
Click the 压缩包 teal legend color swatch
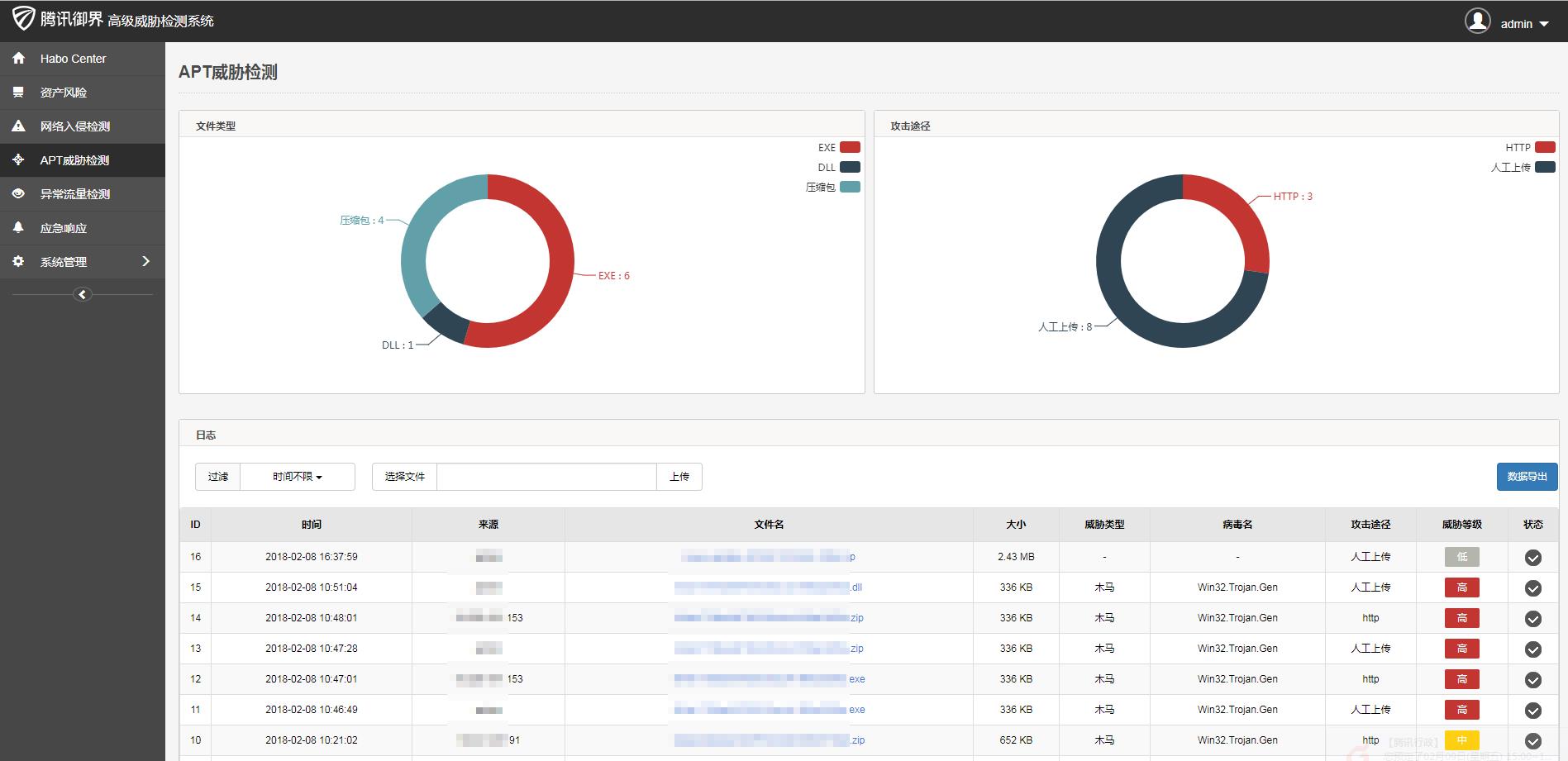click(x=850, y=187)
